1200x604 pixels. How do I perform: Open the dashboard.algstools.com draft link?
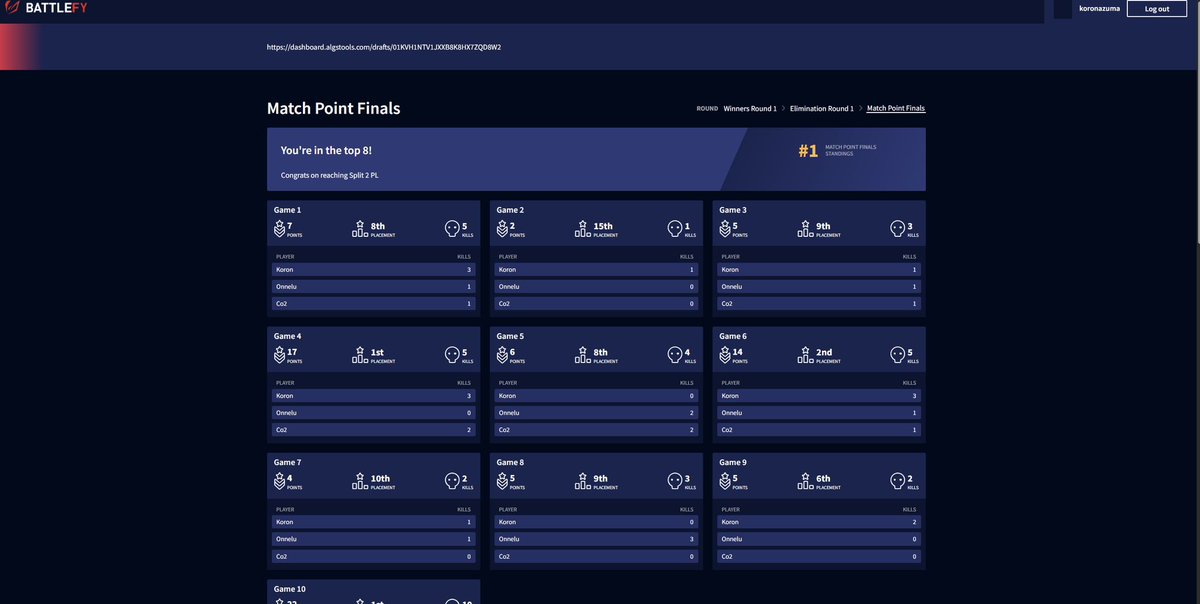[384, 47]
